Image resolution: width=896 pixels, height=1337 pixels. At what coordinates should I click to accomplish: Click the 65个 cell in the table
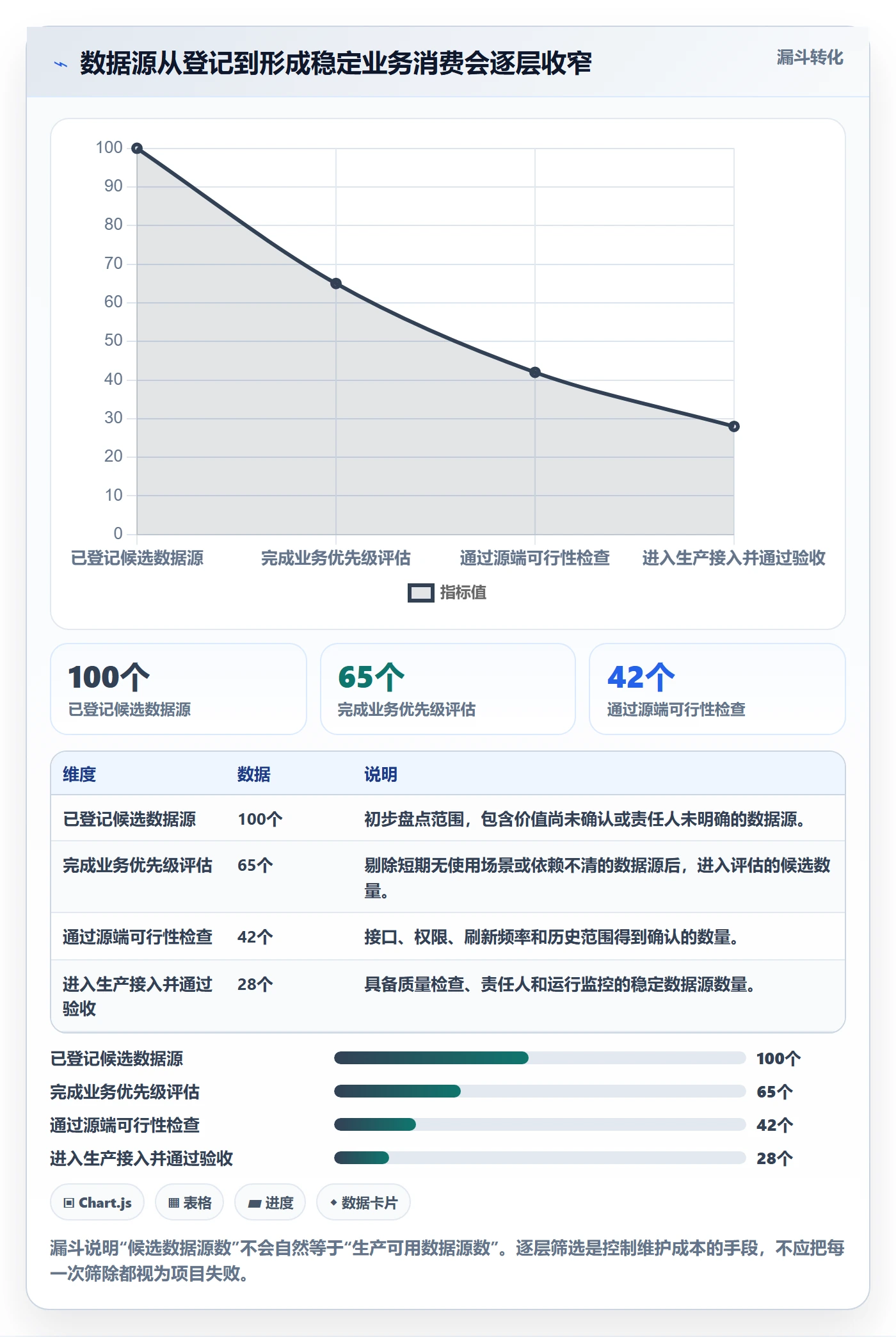[x=255, y=865]
